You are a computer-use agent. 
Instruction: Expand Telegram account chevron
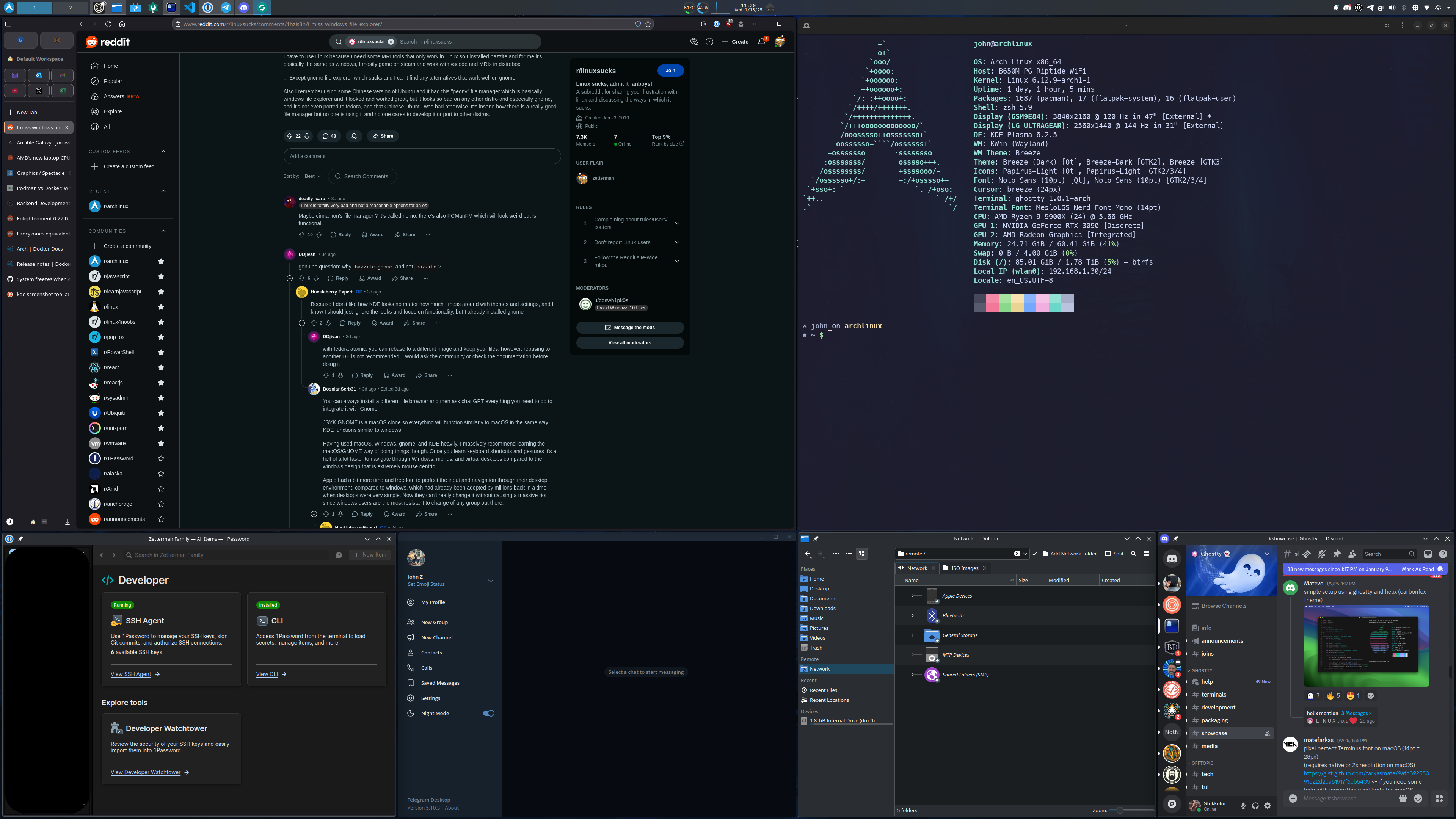pos(490,581)
